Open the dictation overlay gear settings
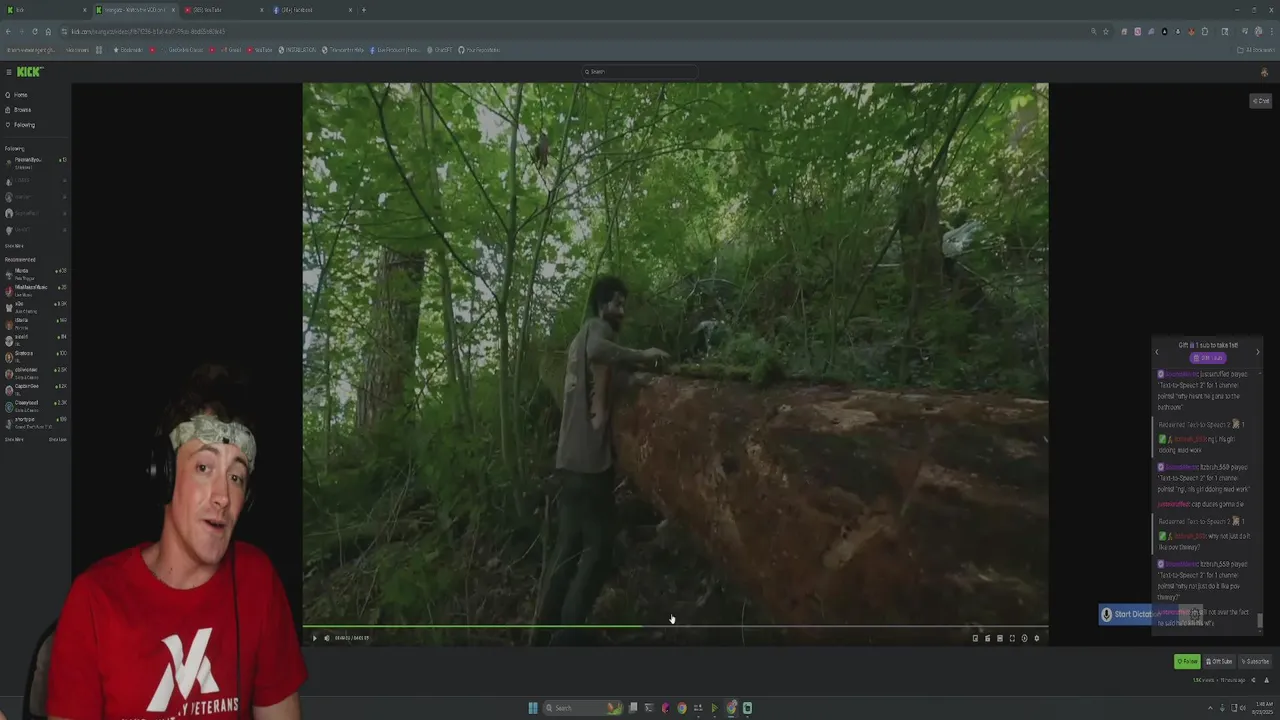 point(1195,613)
